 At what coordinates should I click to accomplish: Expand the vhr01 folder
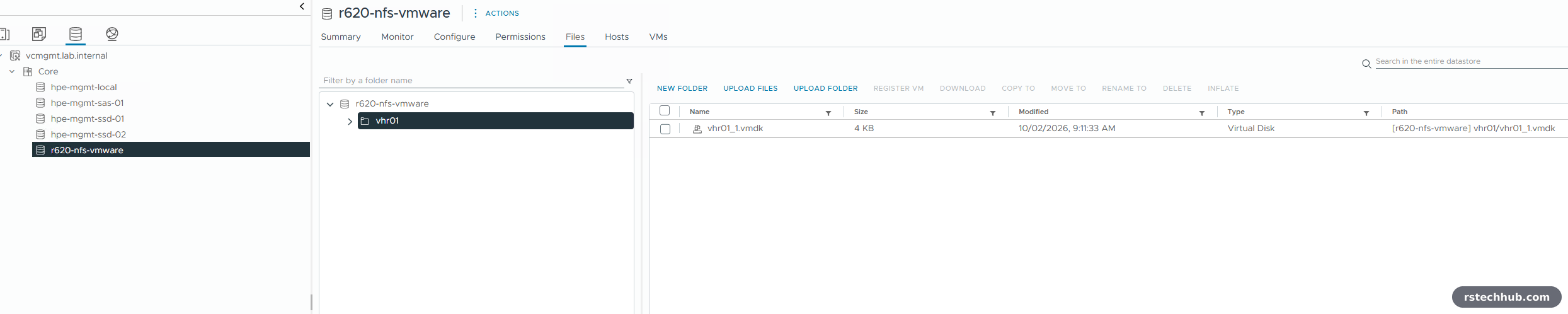[x=350, y=121]
